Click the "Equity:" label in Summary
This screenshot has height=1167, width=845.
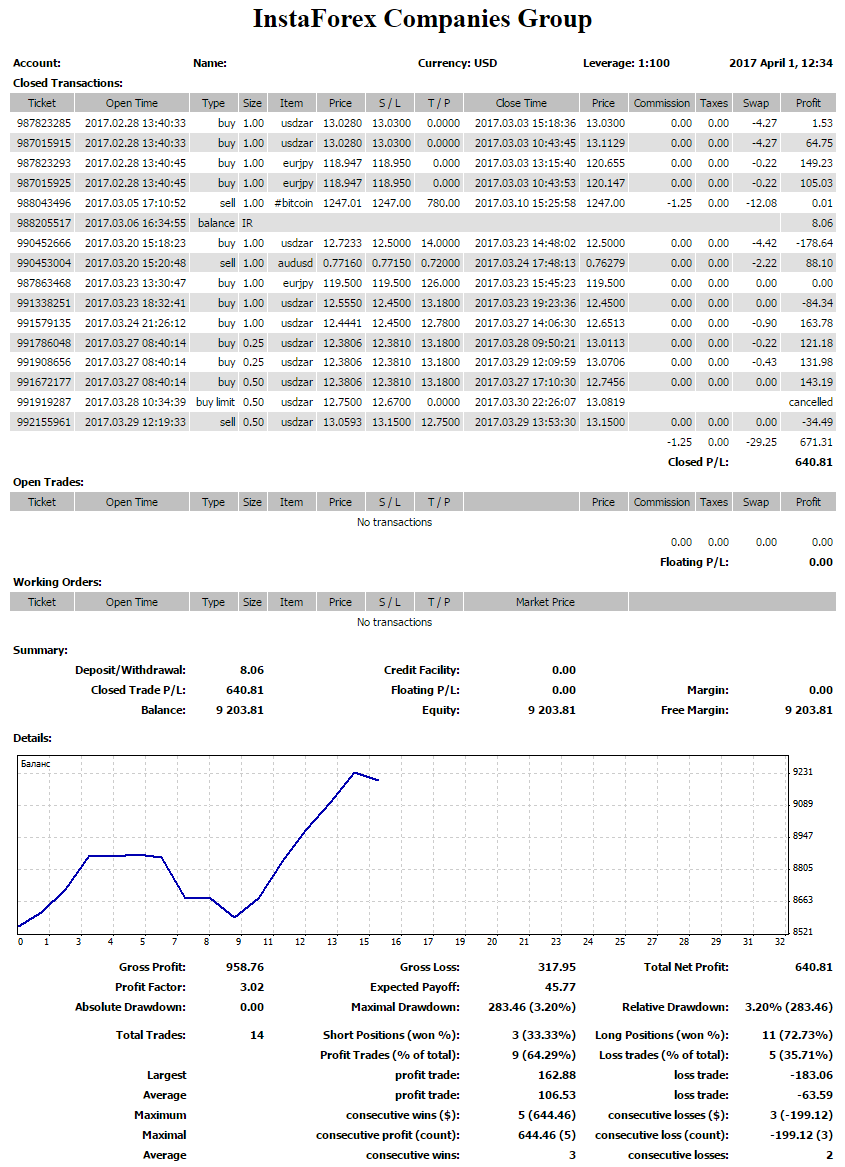point(441,711)
